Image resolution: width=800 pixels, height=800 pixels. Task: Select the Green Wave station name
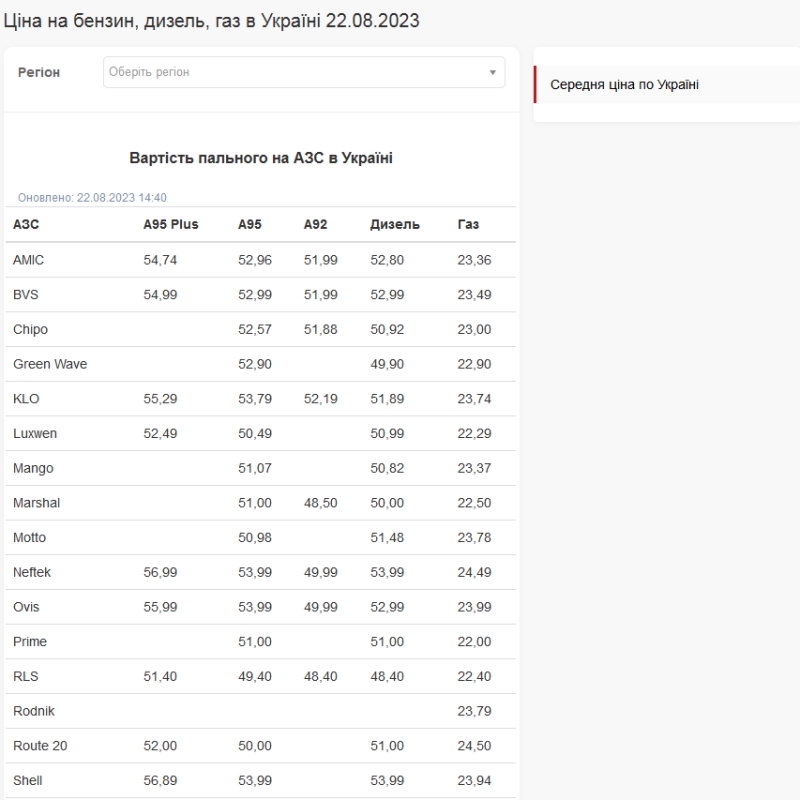coord(50,364)
